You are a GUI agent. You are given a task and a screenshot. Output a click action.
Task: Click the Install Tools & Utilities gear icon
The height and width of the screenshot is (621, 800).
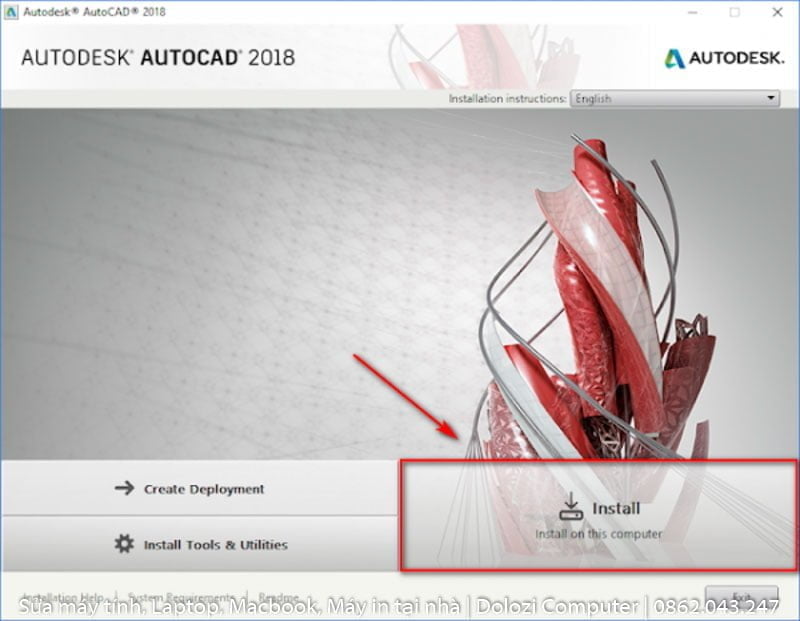tap(125, 544)
